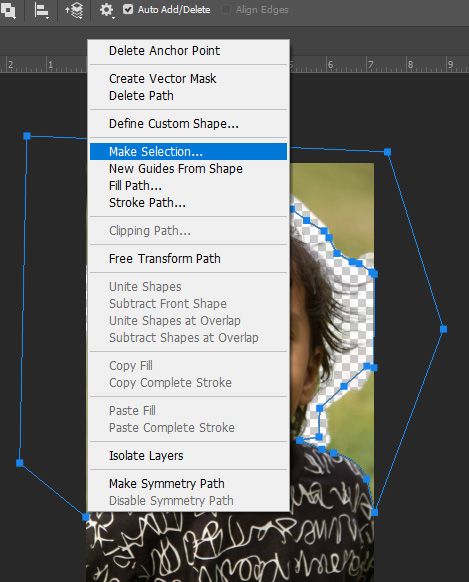Image resolution: width=469 pixels, height=582 pixels.
Task: Toggle the Align Edges checkbox
Action: 225,10
